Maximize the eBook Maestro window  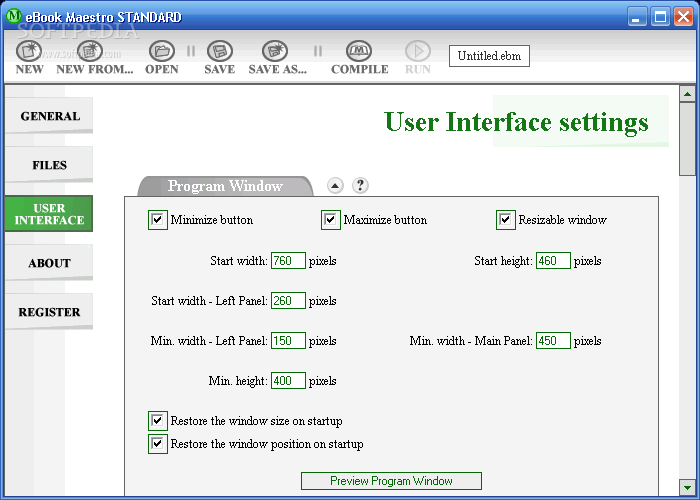coord(660,17)
